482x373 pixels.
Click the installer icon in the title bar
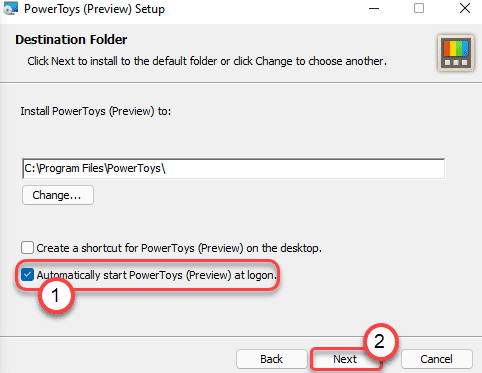point(10,8)
